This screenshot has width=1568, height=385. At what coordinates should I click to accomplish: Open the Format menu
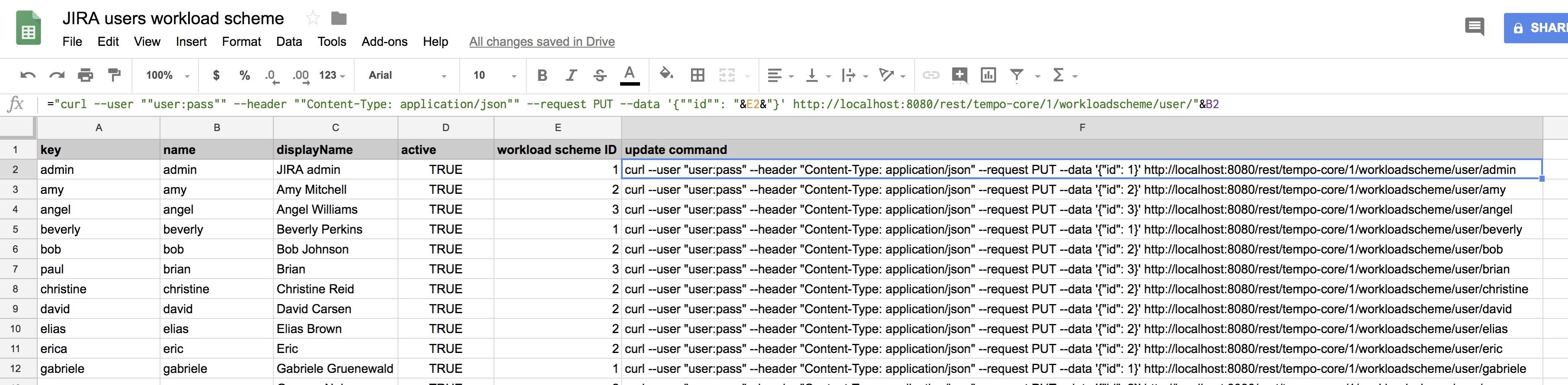(x=241, y=42)
